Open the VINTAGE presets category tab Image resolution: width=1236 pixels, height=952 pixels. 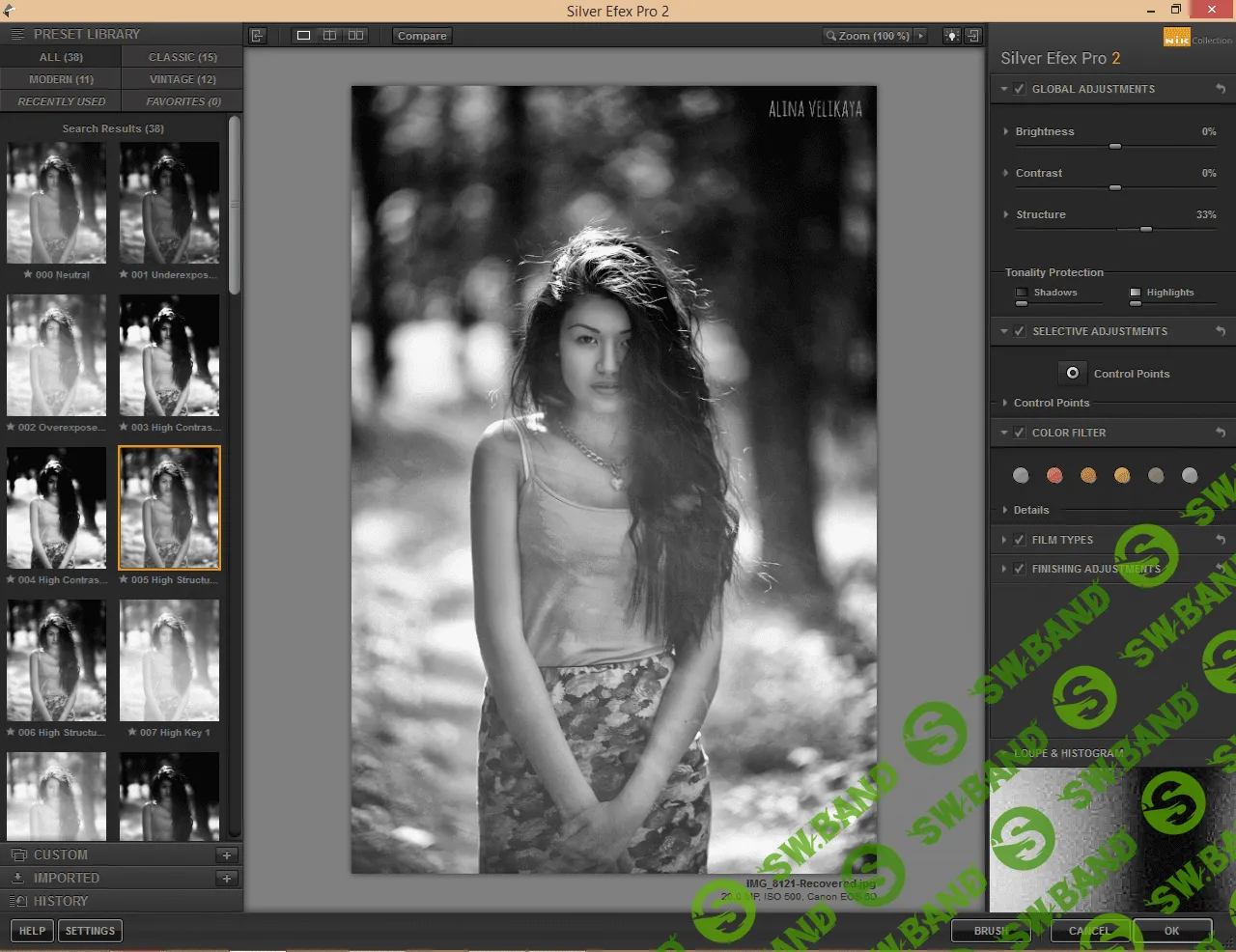[x=182, y=79]
